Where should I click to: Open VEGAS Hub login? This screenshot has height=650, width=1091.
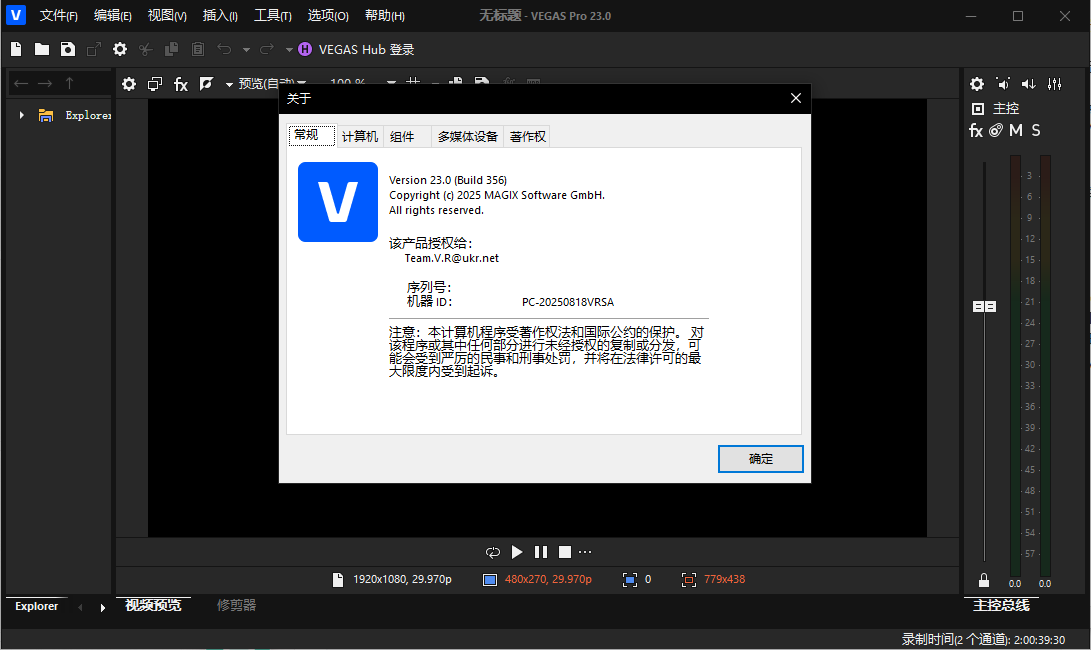pyautogui.click(x=356, y=49)
